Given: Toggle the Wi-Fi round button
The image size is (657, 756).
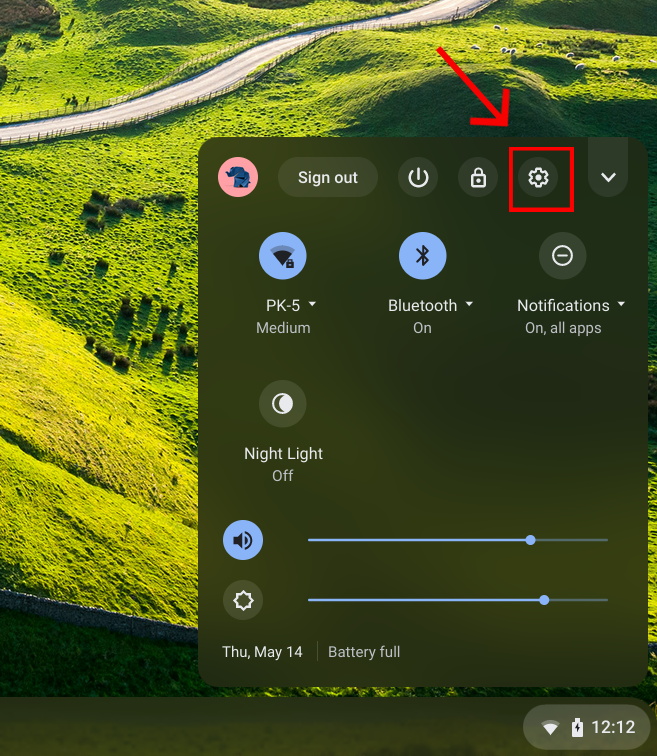Looking at the screenshot, I should 283,256.
